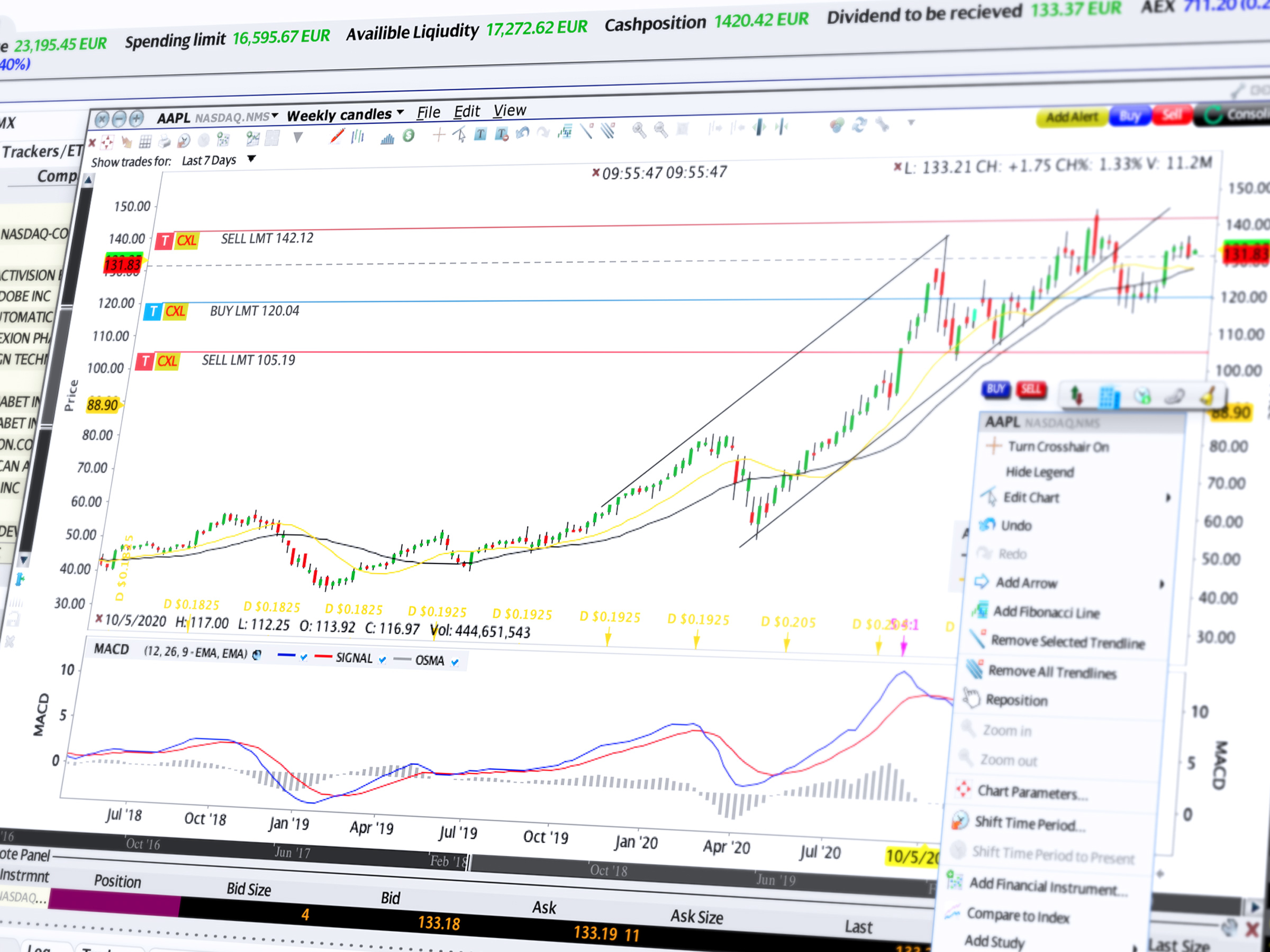Screen dimensions: 1270x952
Task: Click the grid table icon in toolbar
Action: pyautogui.click(x=146, y=141)
